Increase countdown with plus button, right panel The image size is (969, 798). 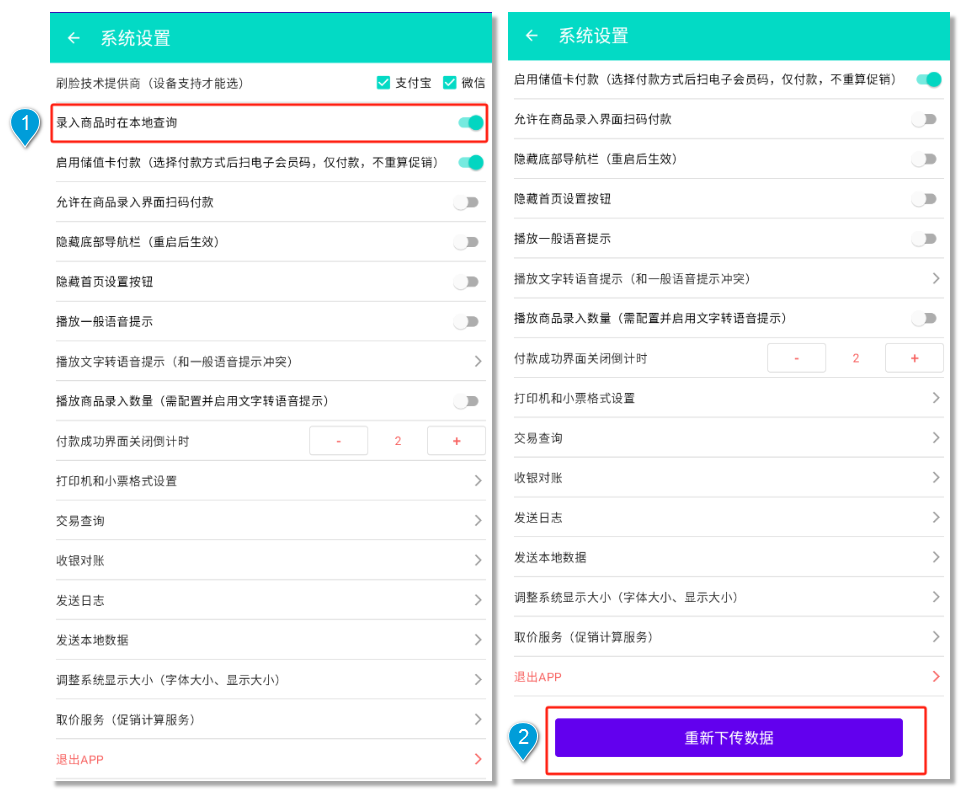(914, 358)
